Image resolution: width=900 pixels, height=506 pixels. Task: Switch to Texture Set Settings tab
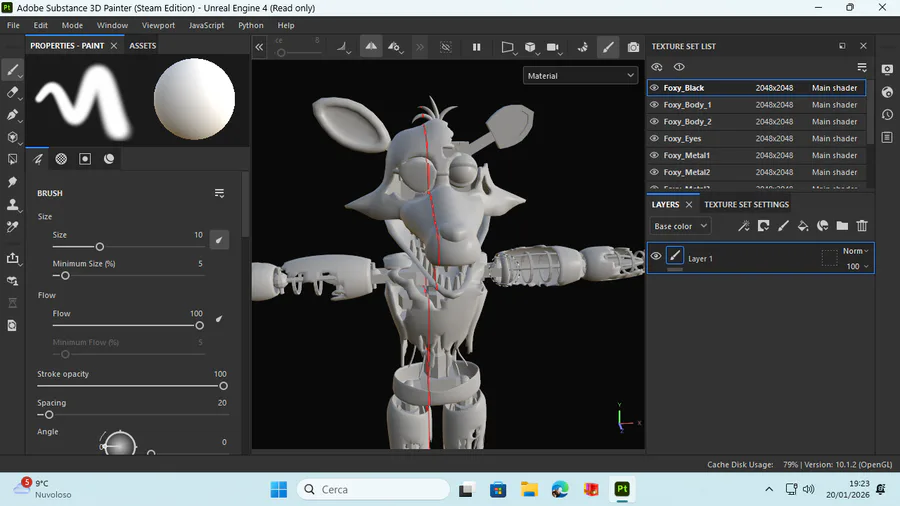pyautogui.click(x=746, y=205)
